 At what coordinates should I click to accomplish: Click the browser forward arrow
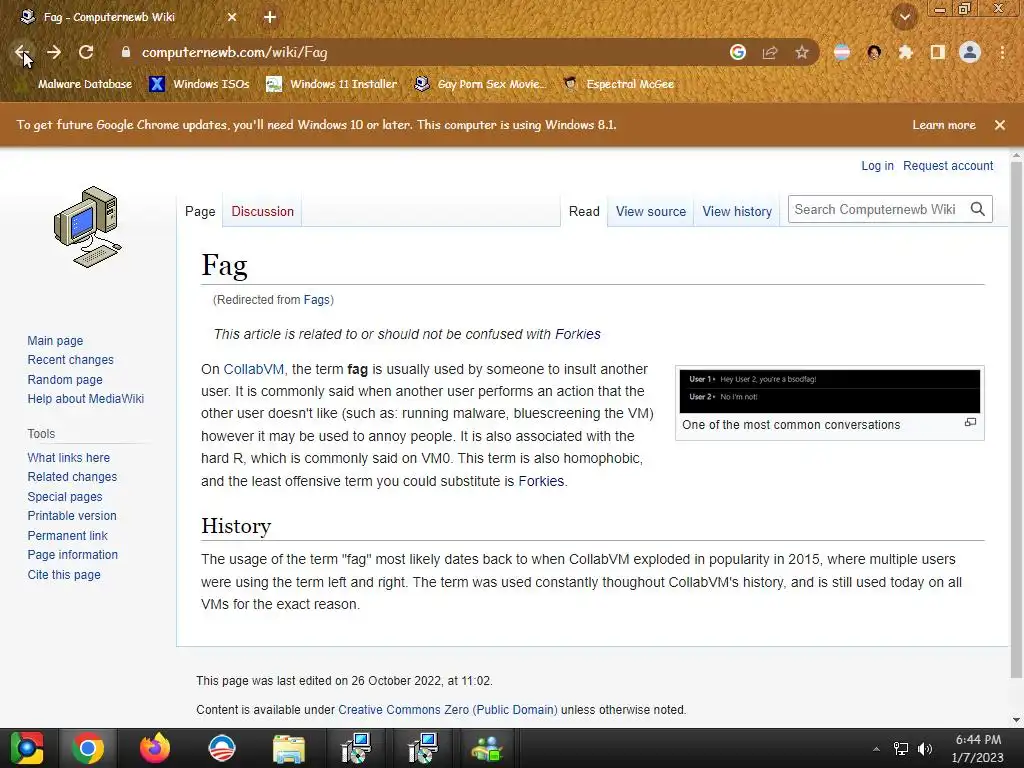pos(54,52)
